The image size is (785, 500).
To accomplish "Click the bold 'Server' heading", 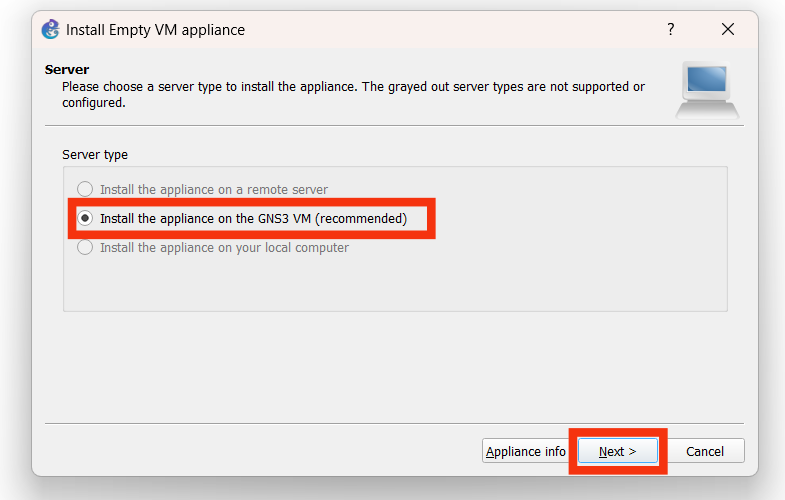I will click(67, 70).
